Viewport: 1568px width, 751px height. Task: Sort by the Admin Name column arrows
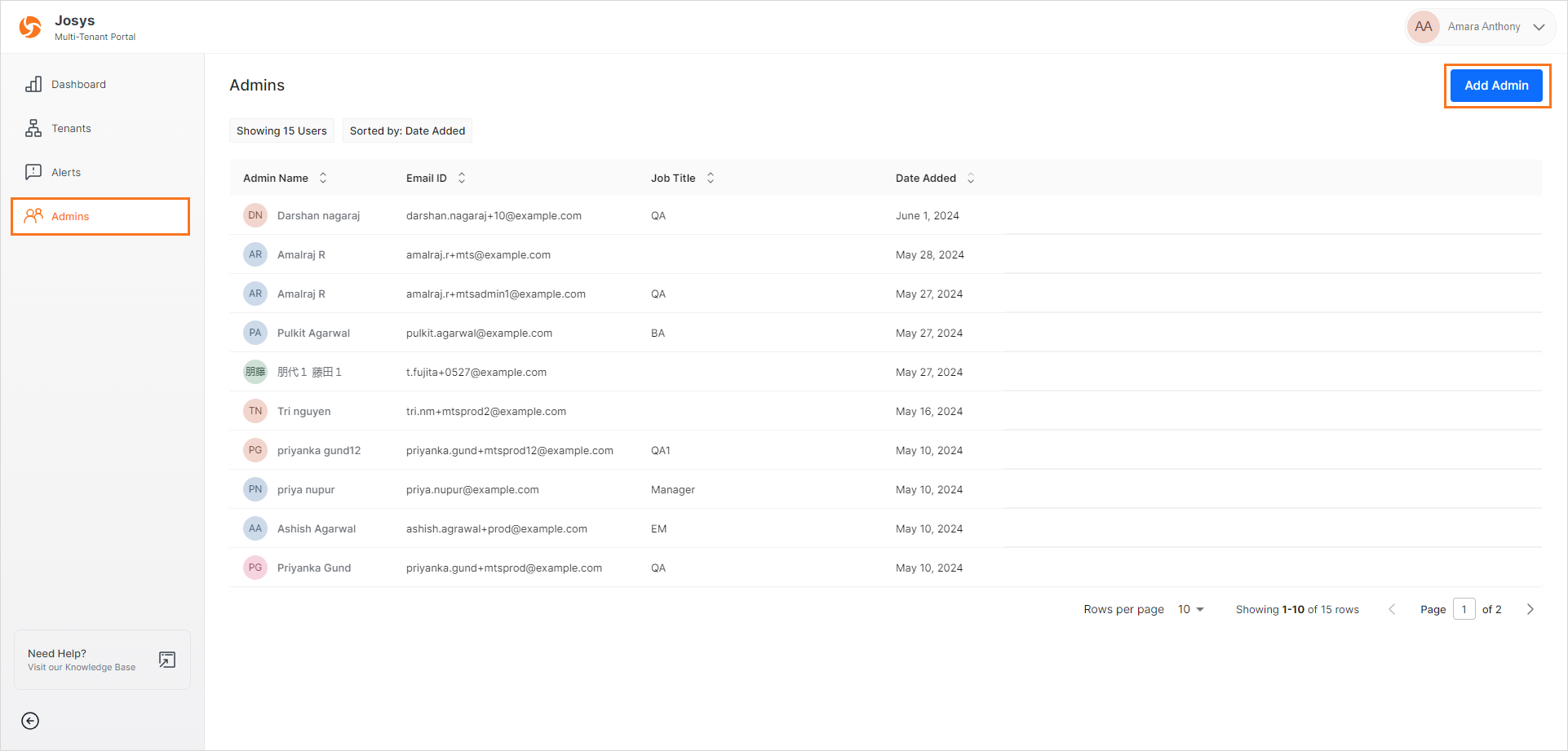[323, 178]
